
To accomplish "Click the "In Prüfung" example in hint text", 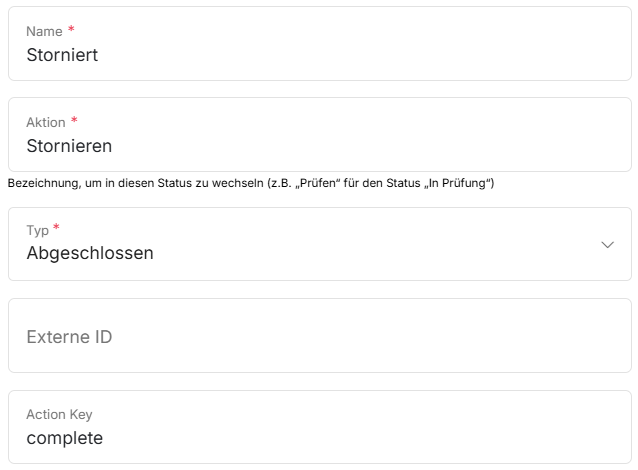I will point(461,184).
